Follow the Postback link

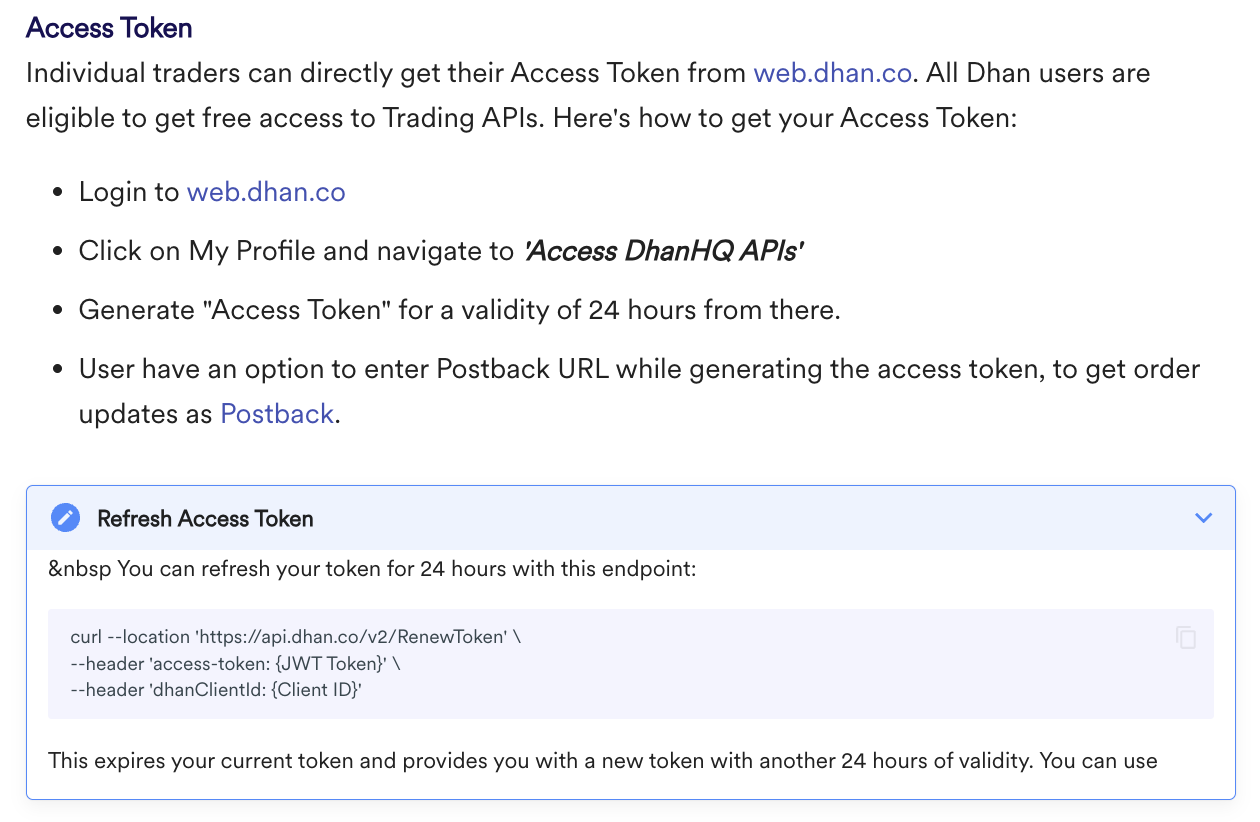[277, 414]
